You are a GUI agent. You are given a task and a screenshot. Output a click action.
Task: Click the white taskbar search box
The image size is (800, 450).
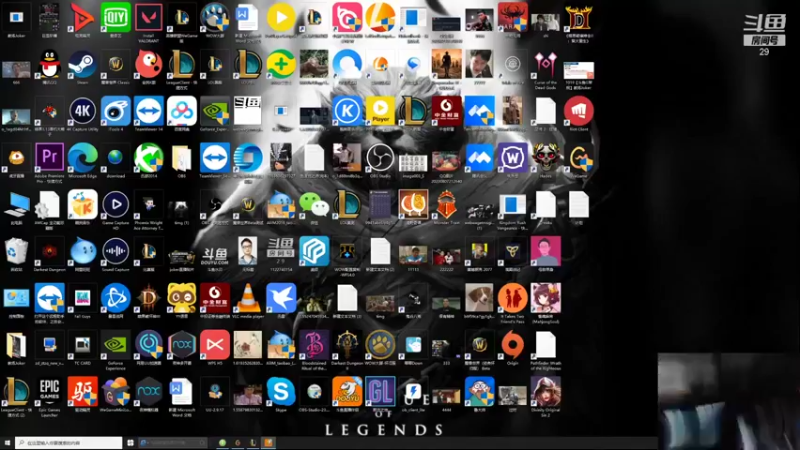69,443
